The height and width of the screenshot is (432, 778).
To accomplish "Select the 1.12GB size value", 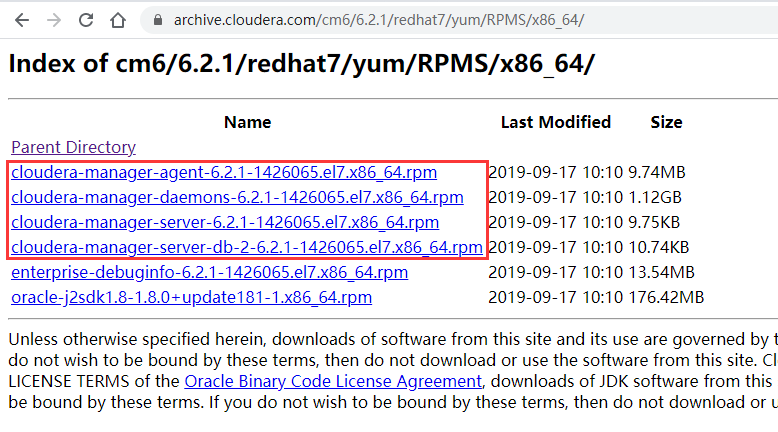I will click(654, 197).
